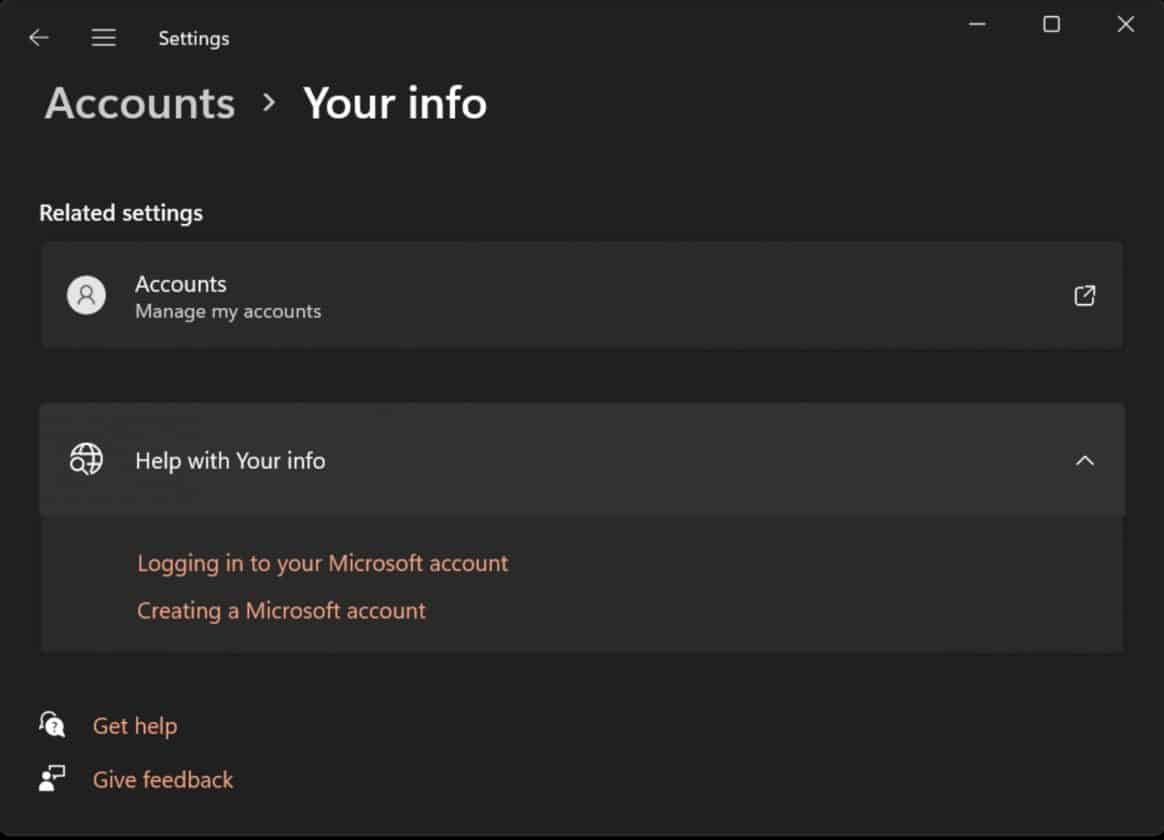This screenshot has width=1164, height=840.
Task: Collapse the Help with Your info chevron
Action: tap(1085, 461)
